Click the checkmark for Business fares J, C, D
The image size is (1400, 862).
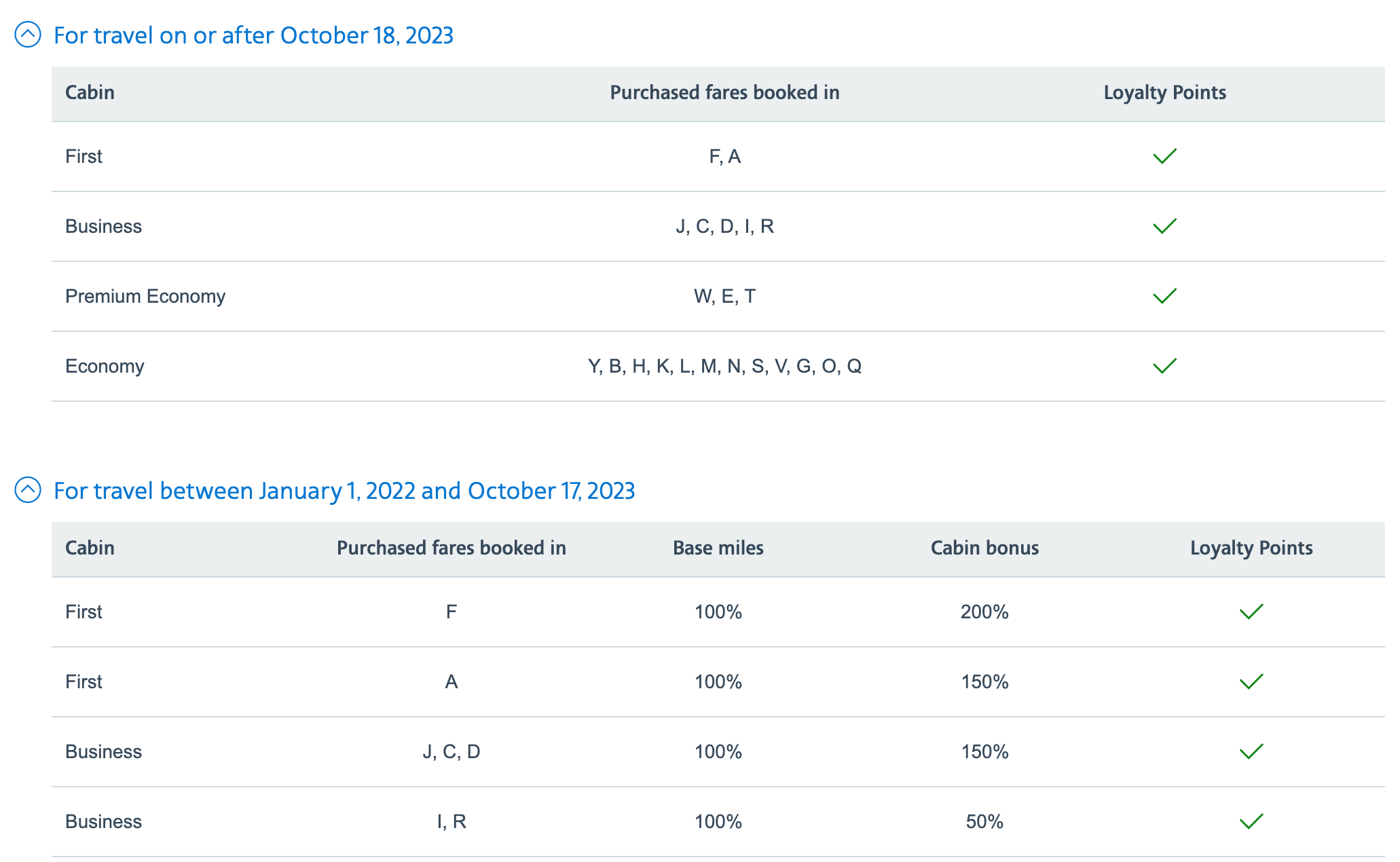pyautogui.click(x=1250, y=752)
